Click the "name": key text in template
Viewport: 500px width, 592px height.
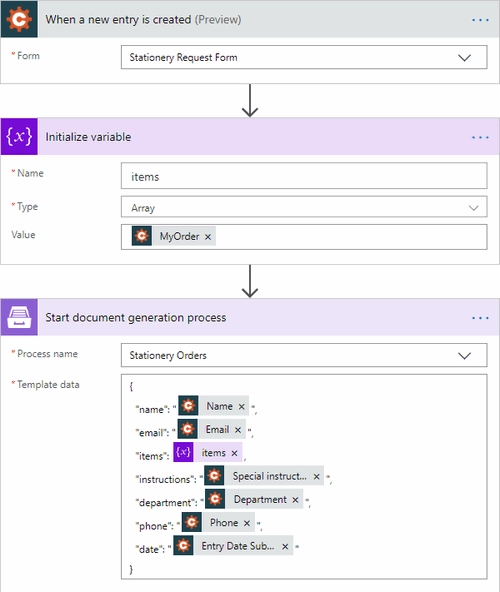[x=153, y=410]
